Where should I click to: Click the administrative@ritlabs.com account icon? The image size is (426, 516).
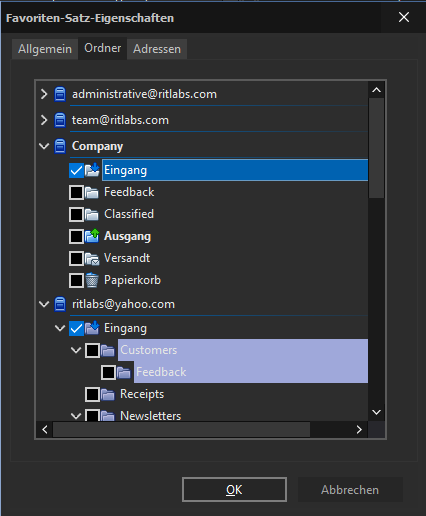coord(60,94)
